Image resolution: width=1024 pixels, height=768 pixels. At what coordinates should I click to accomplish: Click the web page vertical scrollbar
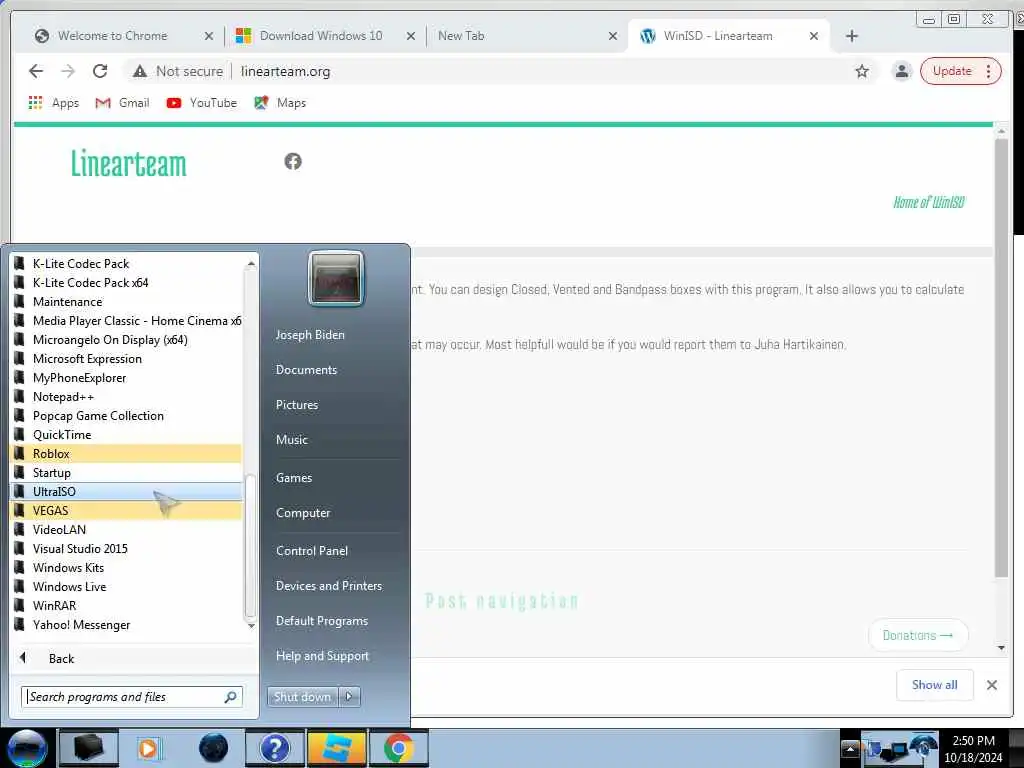pyautogui.click(x=1001, y=358)
